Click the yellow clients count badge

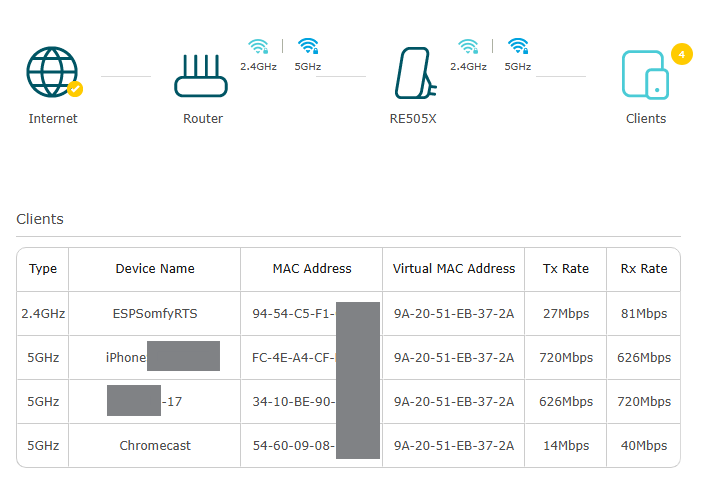tap(682, 54)
